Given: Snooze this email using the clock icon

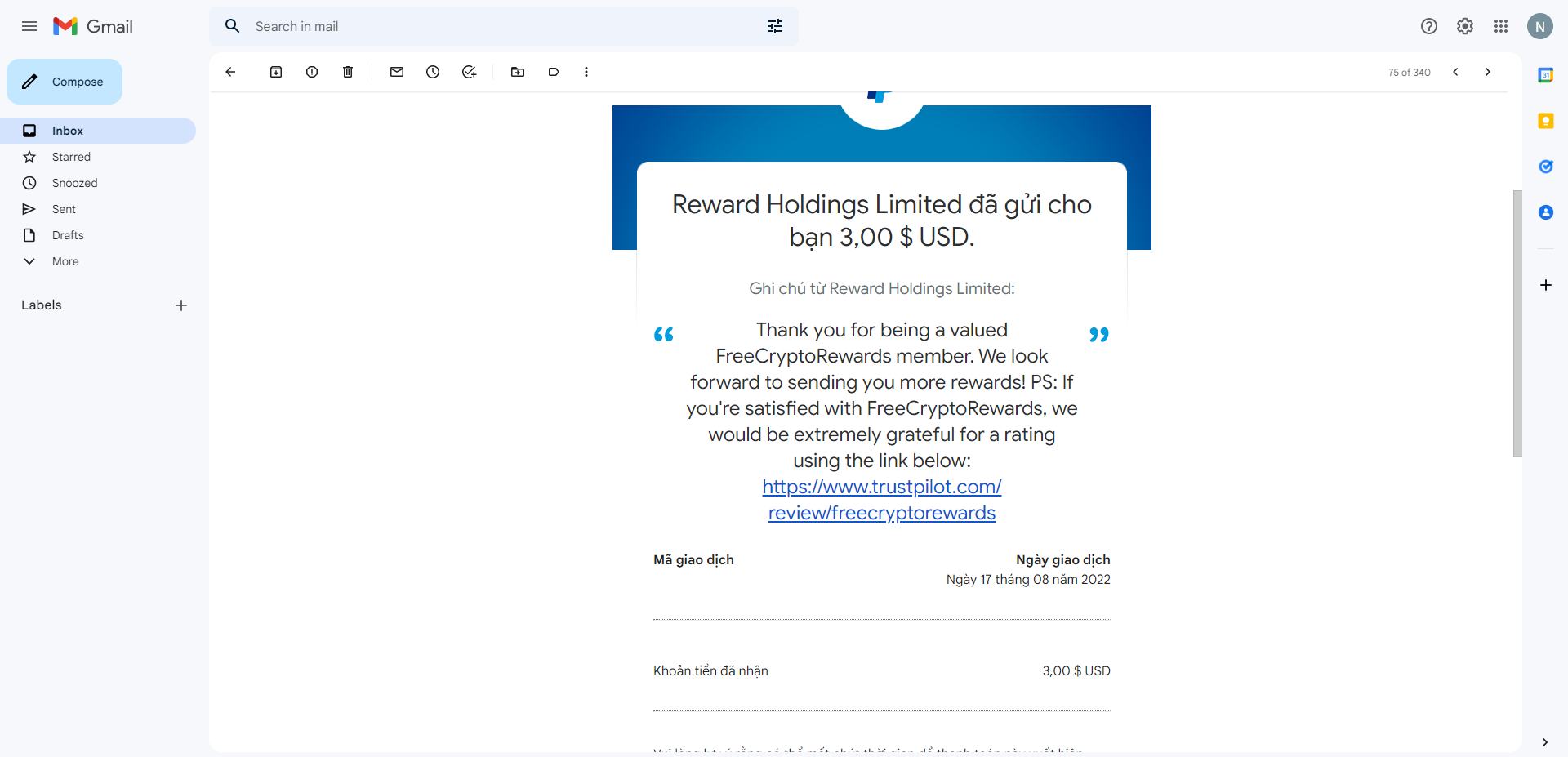Looking at the screenshot, I should (433, 72).
